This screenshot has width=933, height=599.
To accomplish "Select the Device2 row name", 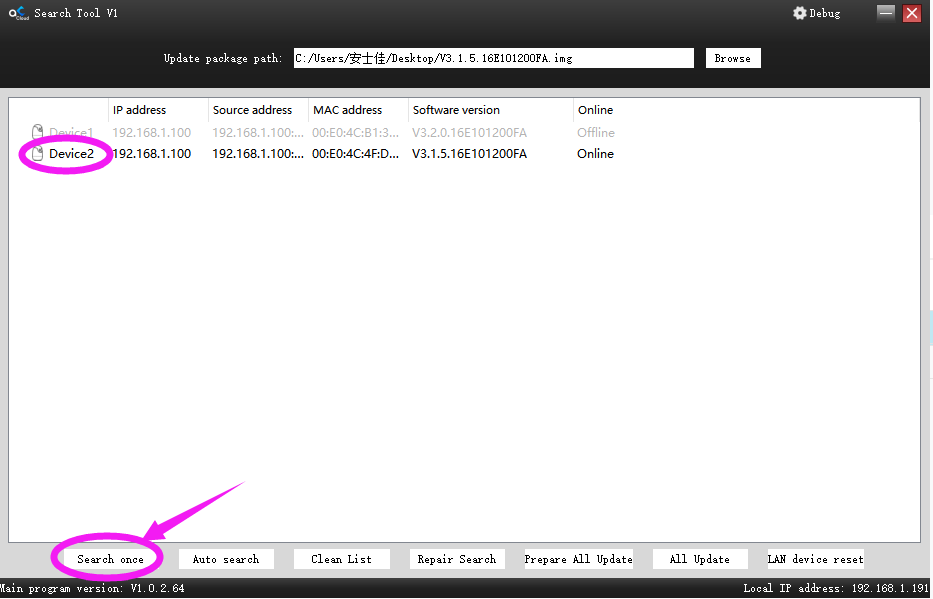I will [71, 154].
